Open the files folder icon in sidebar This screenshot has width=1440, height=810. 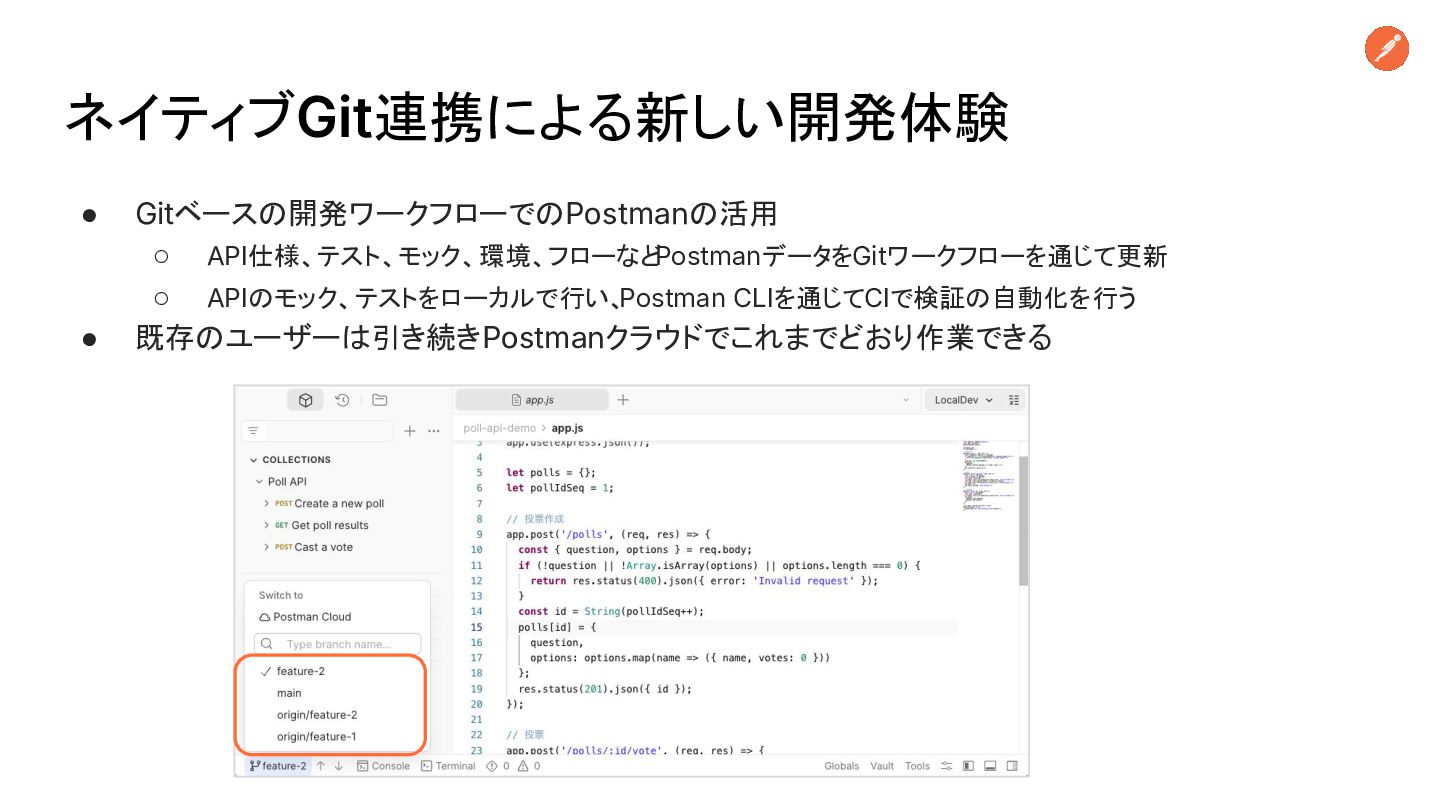(379, 400)
